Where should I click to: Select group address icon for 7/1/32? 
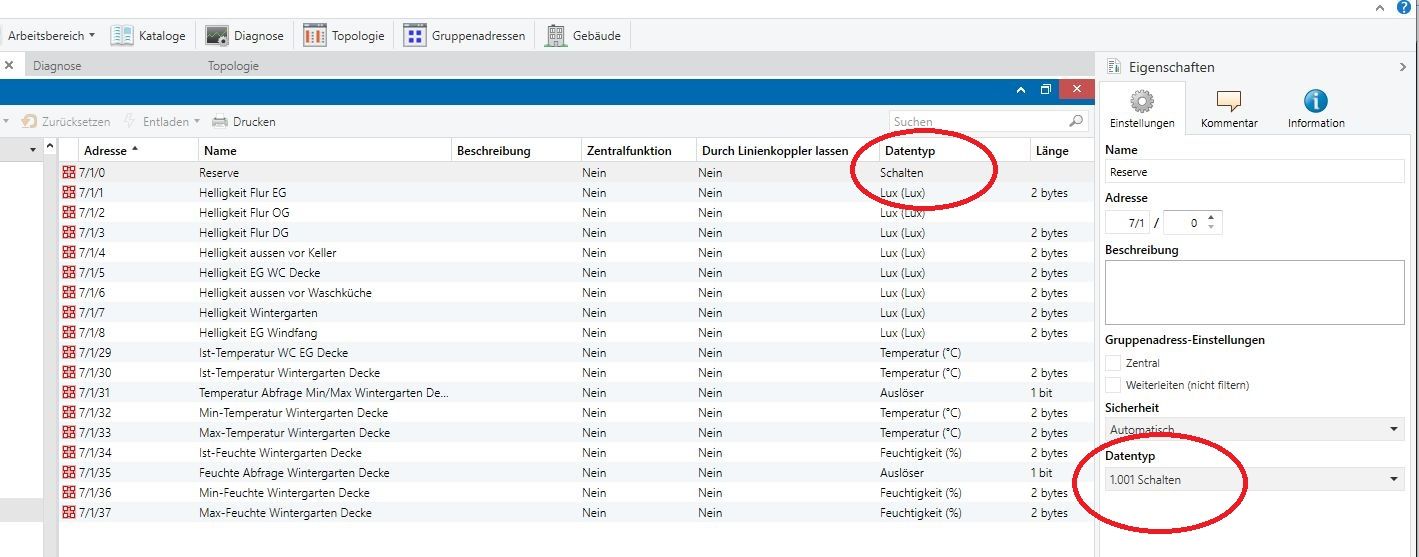69,412
